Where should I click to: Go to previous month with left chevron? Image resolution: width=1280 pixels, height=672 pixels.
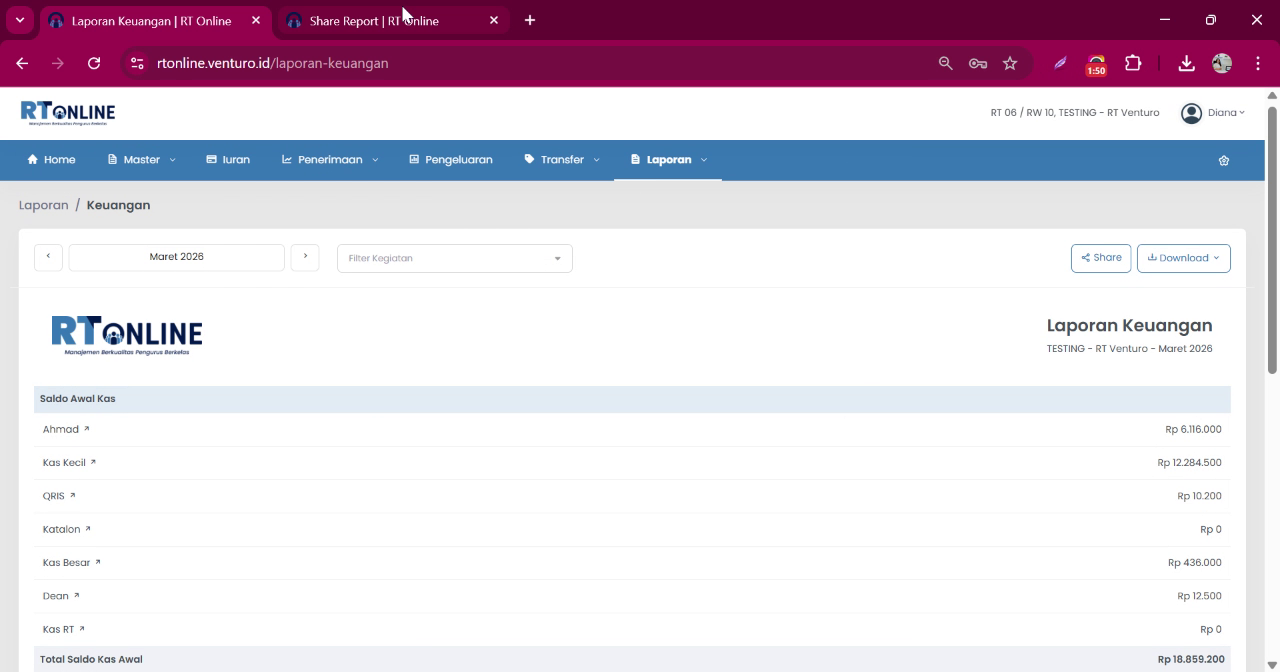coord(48,257)
